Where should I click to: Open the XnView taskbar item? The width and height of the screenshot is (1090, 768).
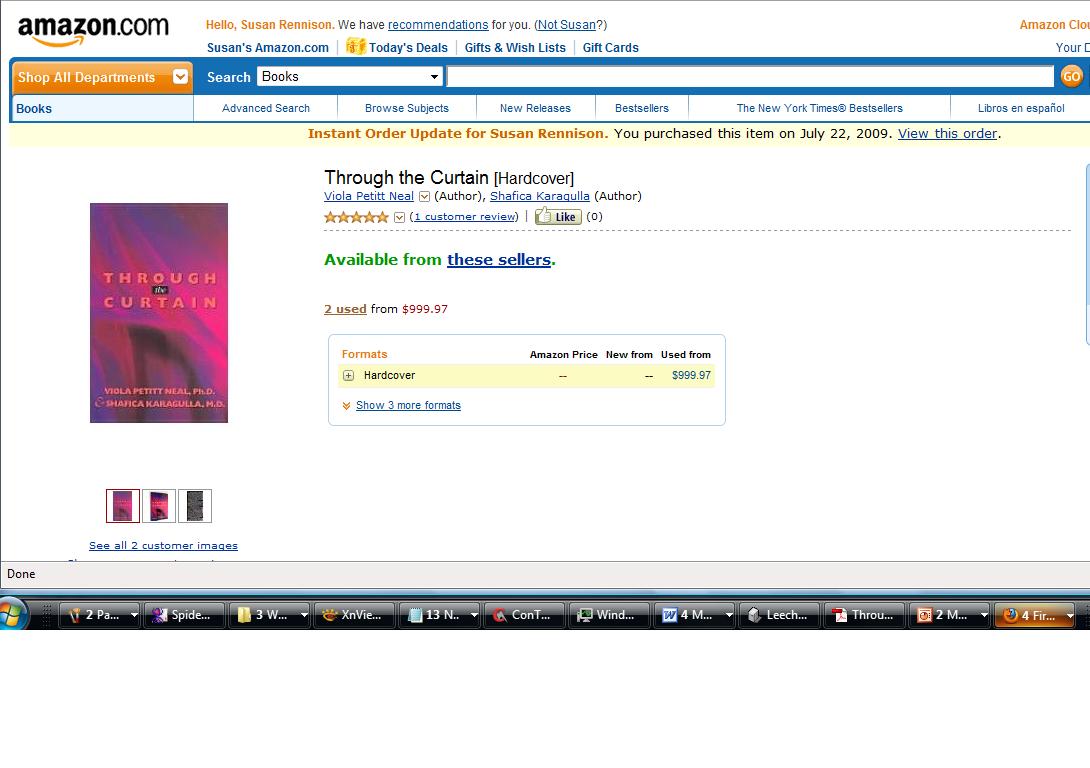coord(355,614)
